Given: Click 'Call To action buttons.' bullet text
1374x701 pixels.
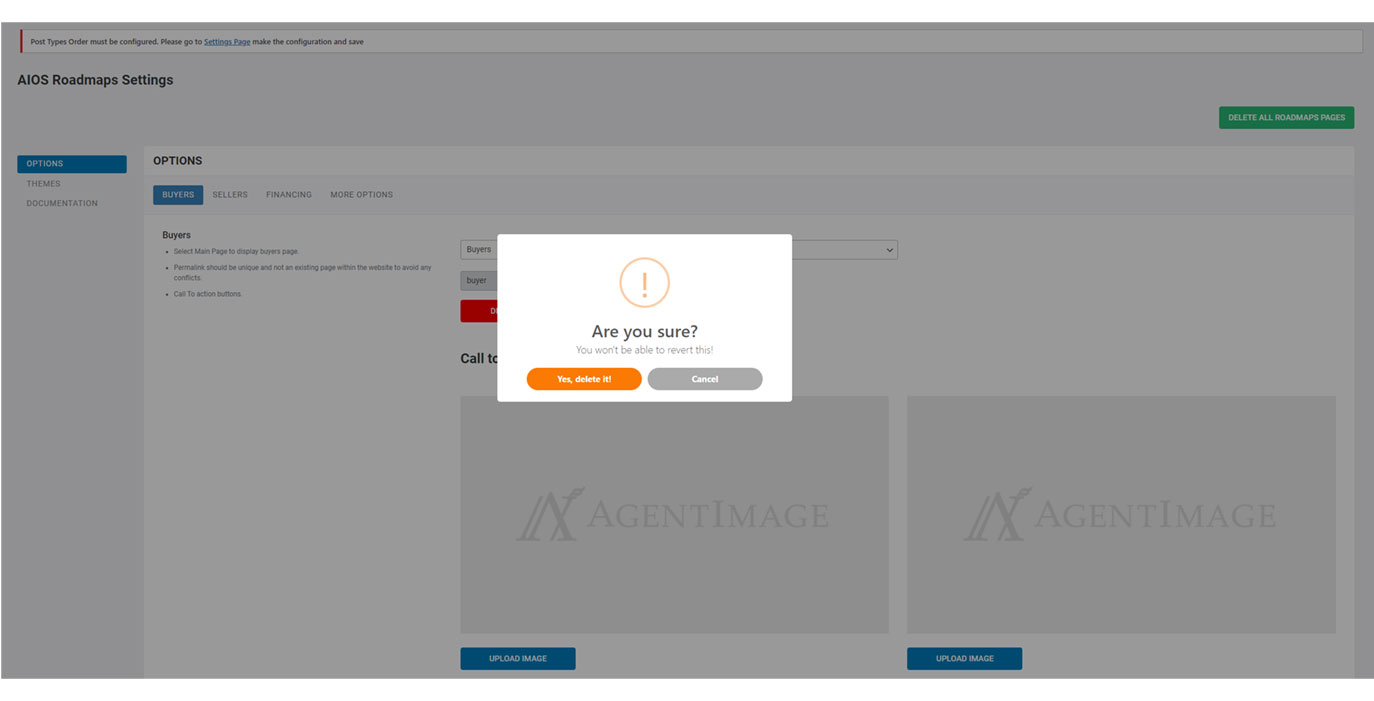Looking at the screenshot, I should click(x=208, y=294).
